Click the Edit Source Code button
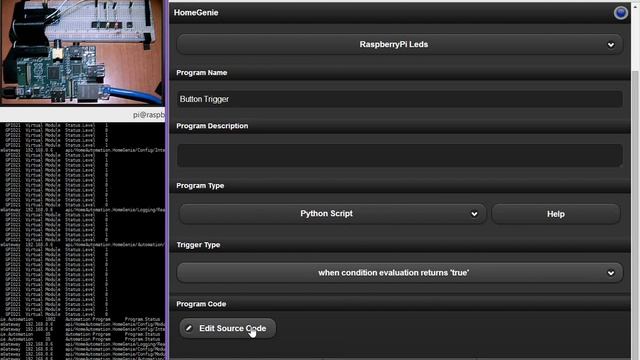 click(x=228, y=328)
